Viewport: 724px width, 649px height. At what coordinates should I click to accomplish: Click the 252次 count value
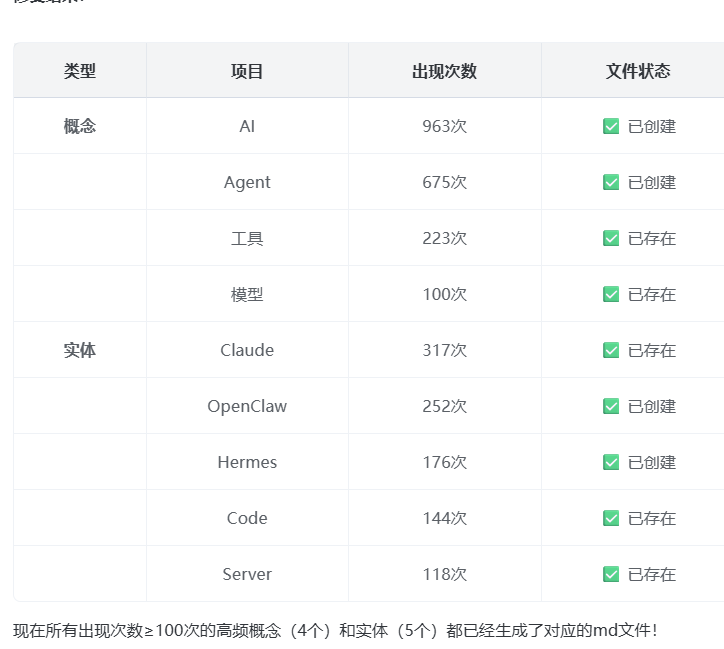pyautogui.click(x=445, y=406)
